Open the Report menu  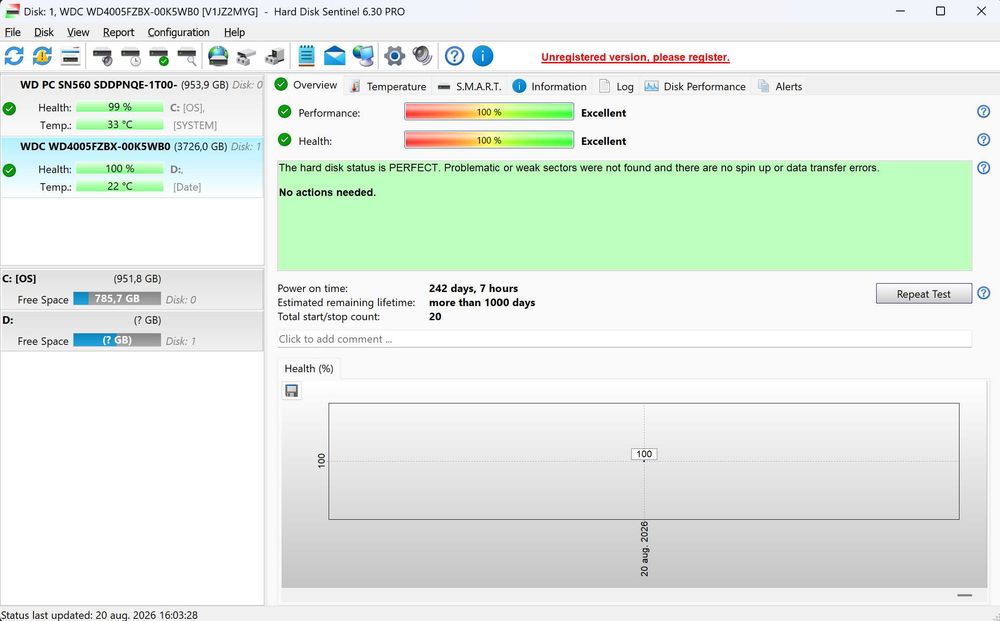[119, 32]
